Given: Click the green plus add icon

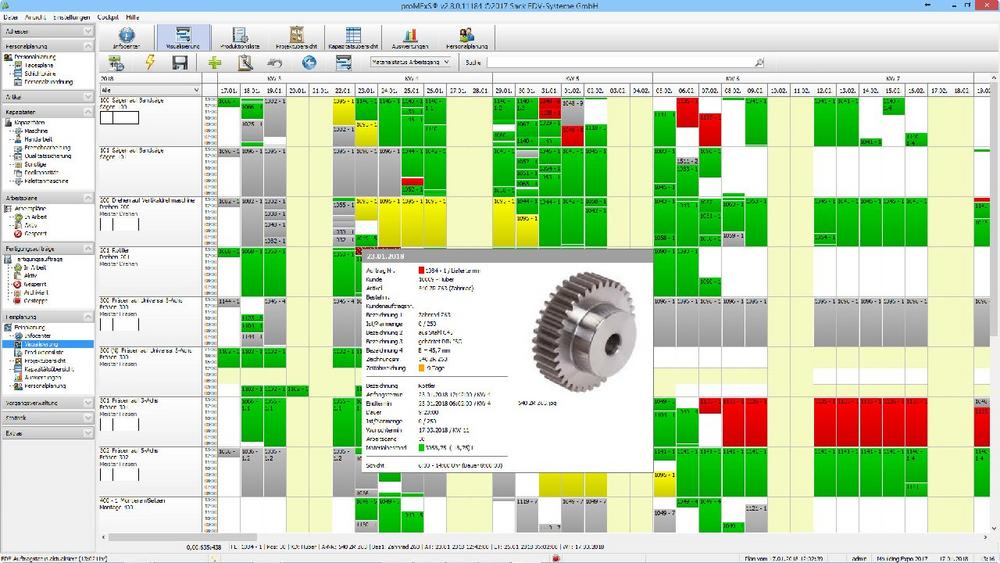Looking at the screenshot, I should click(215, 62).
